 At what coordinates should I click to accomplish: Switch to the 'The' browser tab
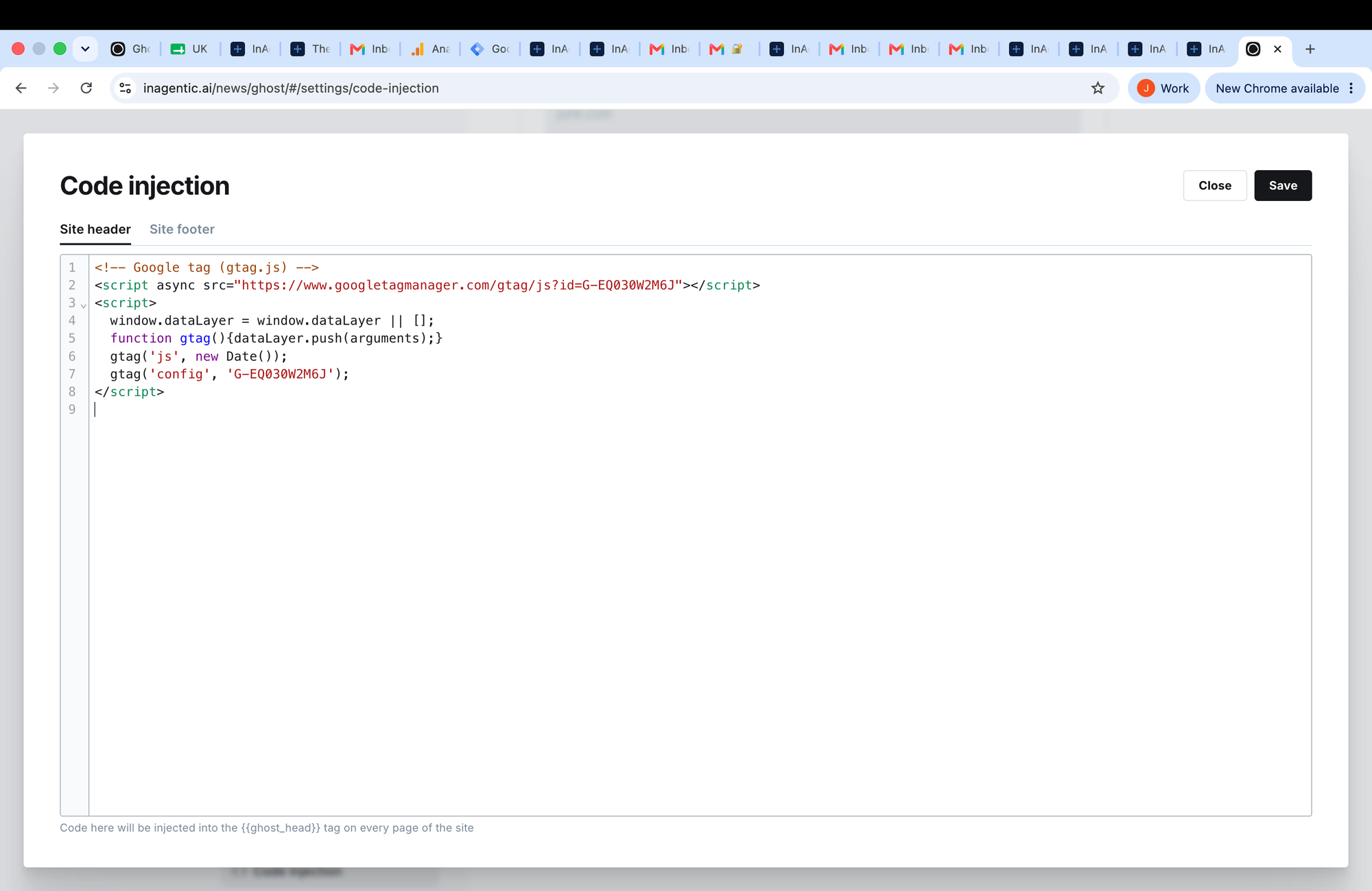coord(310,49)
